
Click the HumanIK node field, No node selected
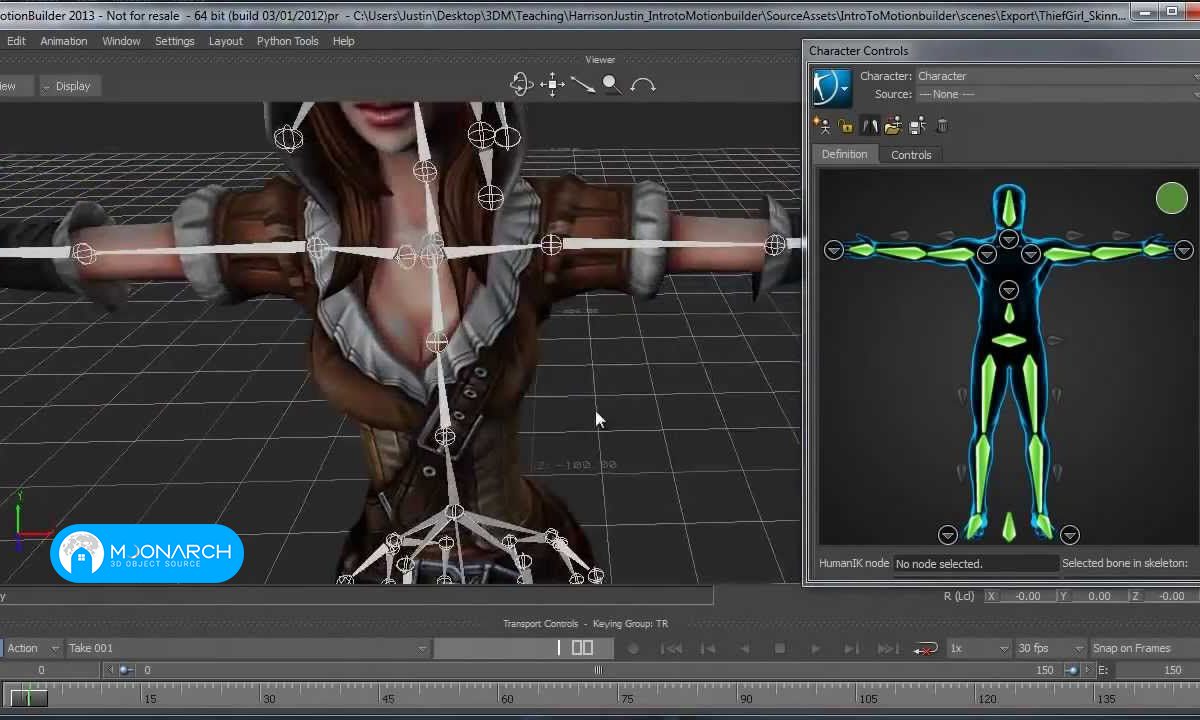(975, 564)
